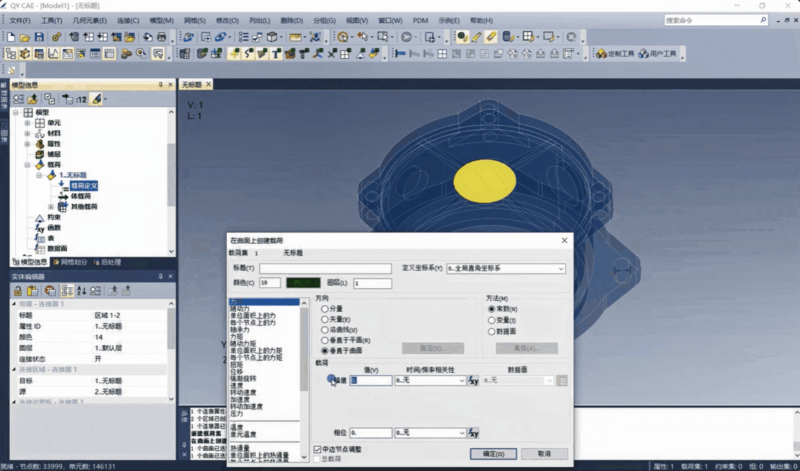Screen dimensions: 800x471
Task: Click the function icon beside the 时间/频率相关性 dropdown
Action: click(x=473, y=380)
